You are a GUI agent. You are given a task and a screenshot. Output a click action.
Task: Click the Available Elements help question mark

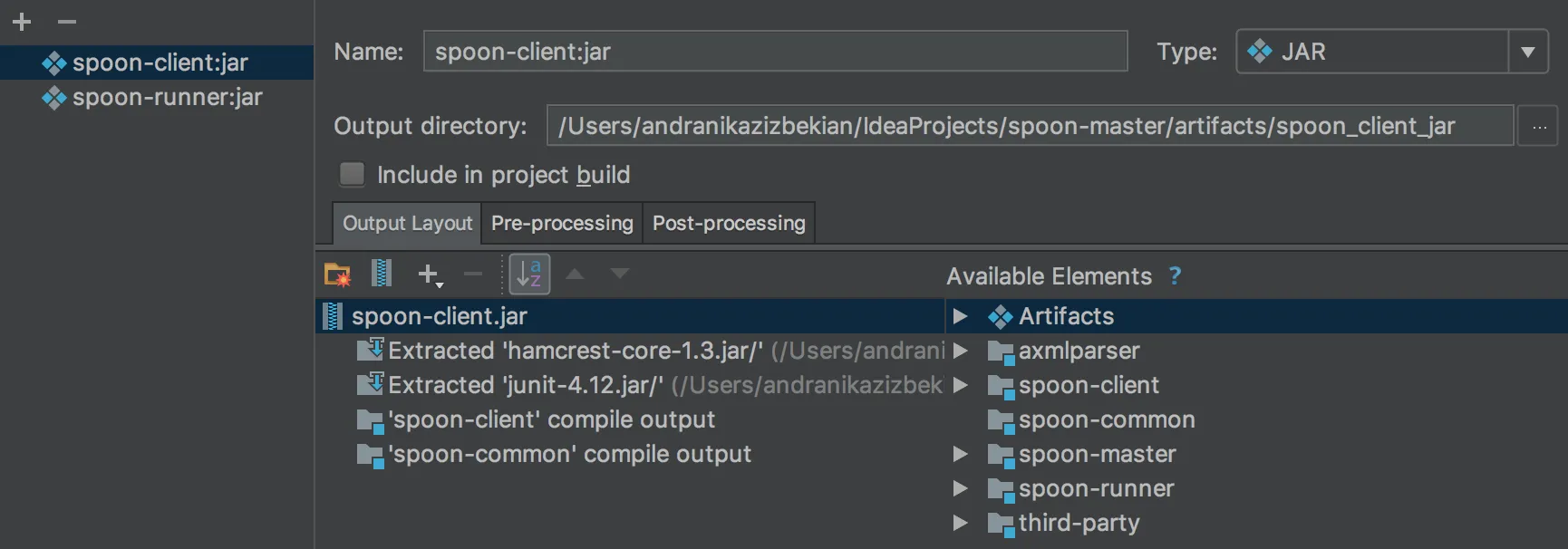[1175, 276]
